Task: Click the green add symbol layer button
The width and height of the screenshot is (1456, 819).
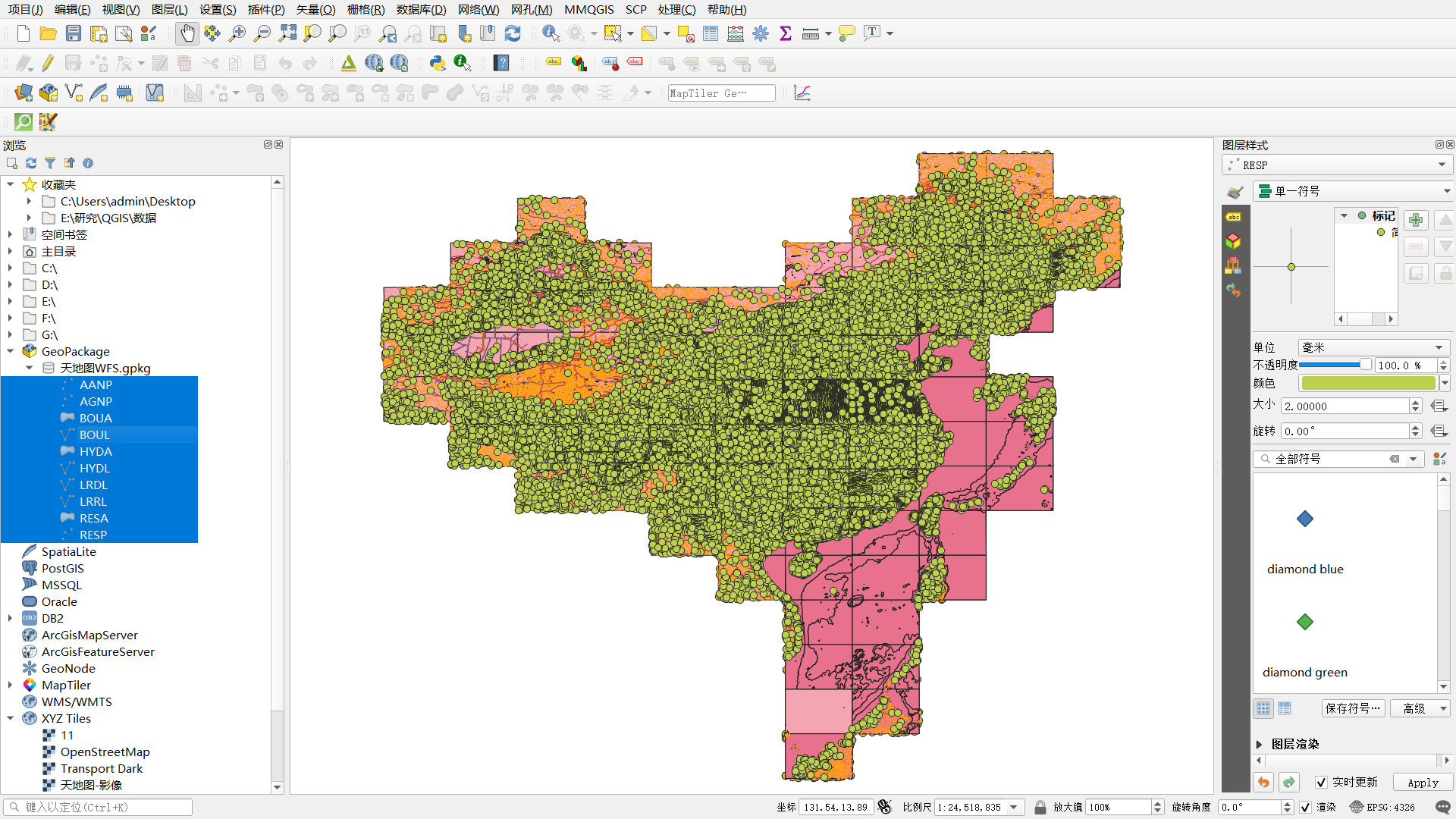Action: [x=1415, y=220]
